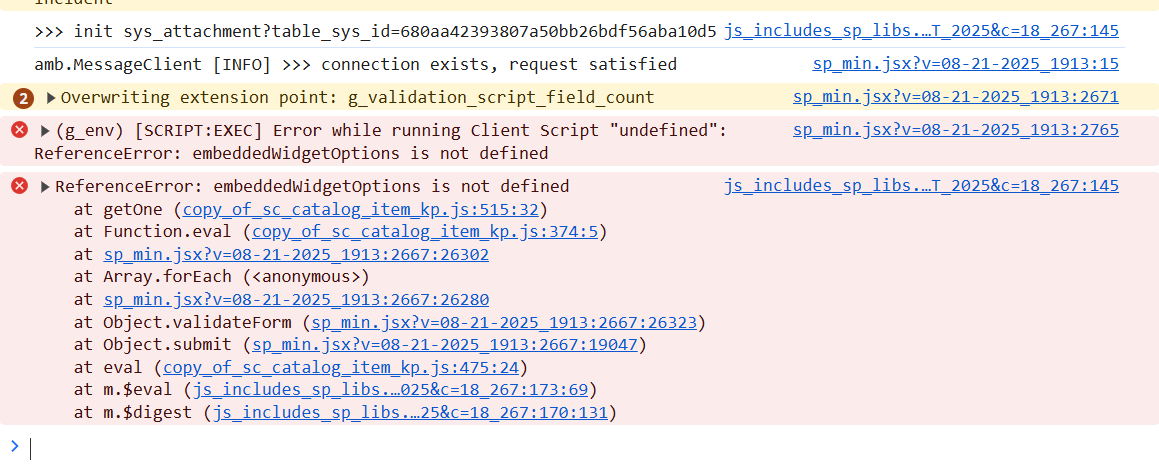The width and height of the screenshot is (1159, 466).
Task: Collapse the ReferenceError stack trace
Action: pyautogui.click(x=46, y=186)
